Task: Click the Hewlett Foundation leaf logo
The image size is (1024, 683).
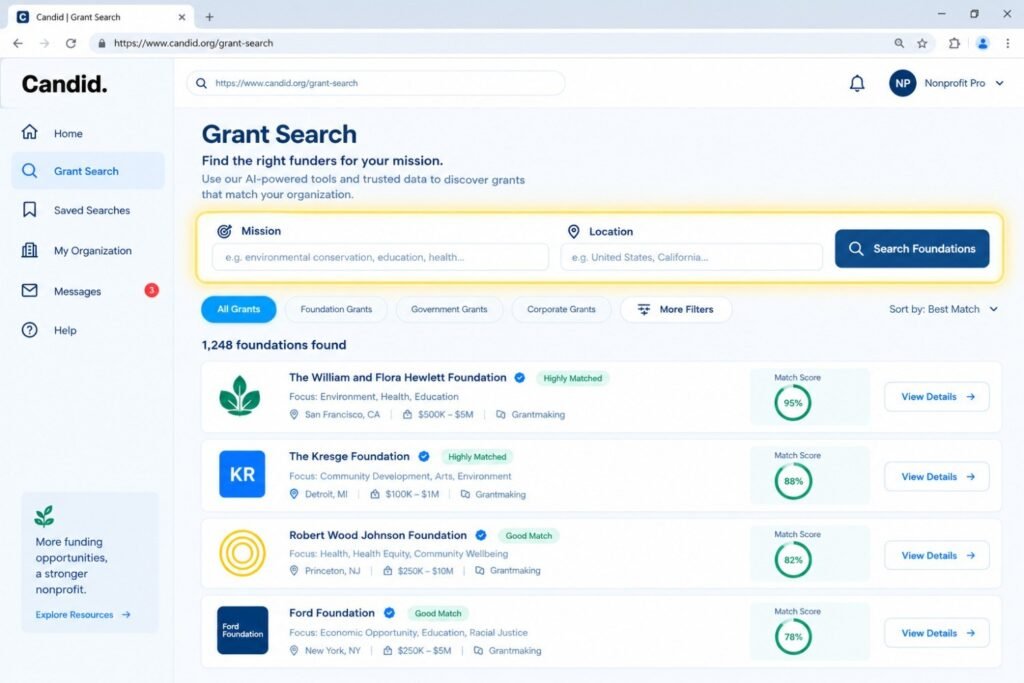Action: (x=240, y=396)
